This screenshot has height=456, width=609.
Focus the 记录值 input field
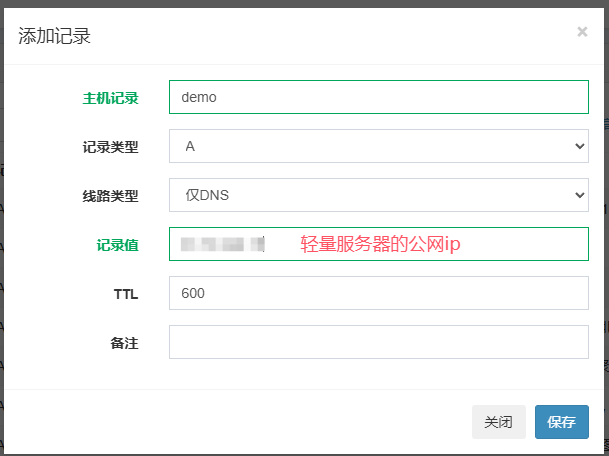click(520, 244)
